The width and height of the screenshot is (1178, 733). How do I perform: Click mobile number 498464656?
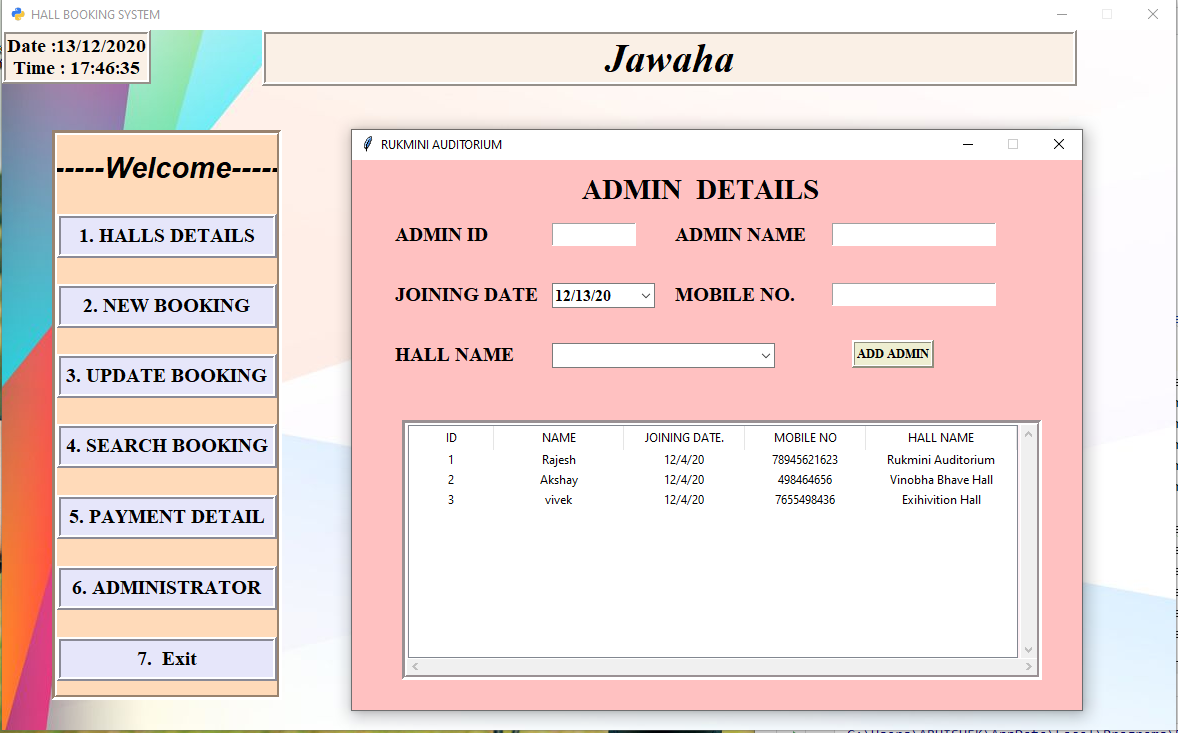805,480
